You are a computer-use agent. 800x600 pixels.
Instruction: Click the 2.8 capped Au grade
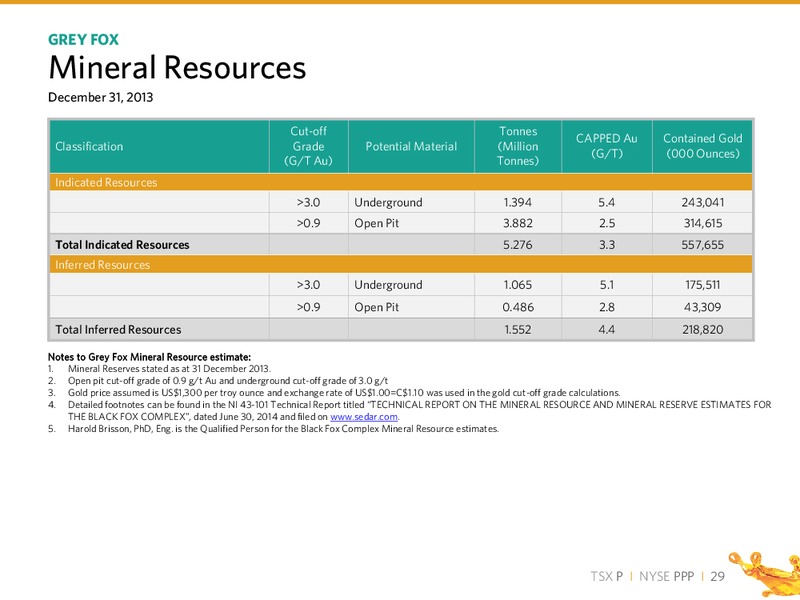point(607,307)
